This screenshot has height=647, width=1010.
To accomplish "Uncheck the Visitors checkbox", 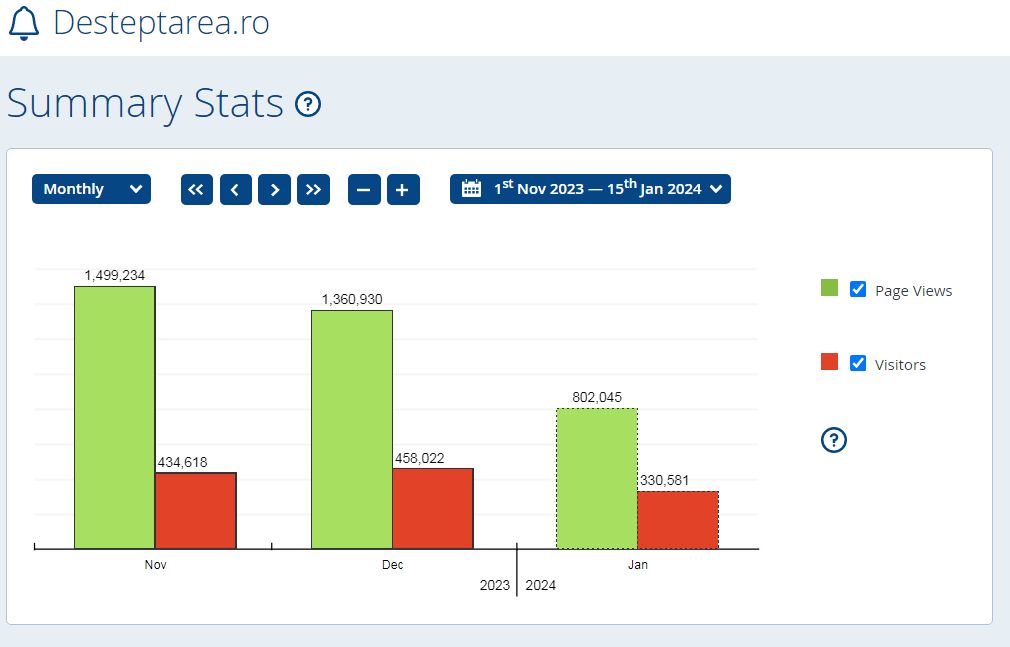I will point(857,363).
